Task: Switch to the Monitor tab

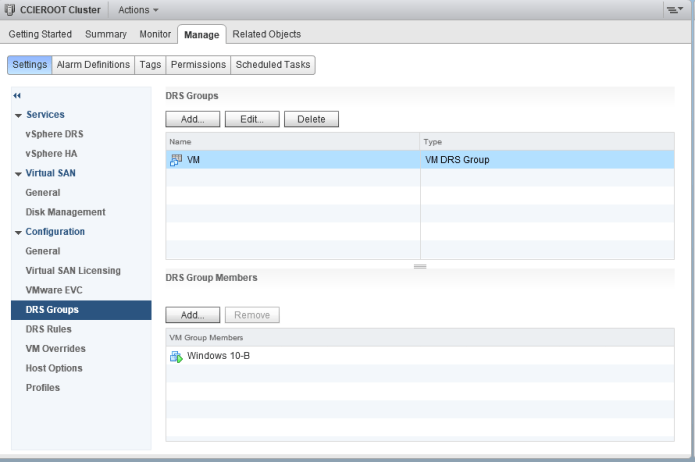Action: [155, 34]
